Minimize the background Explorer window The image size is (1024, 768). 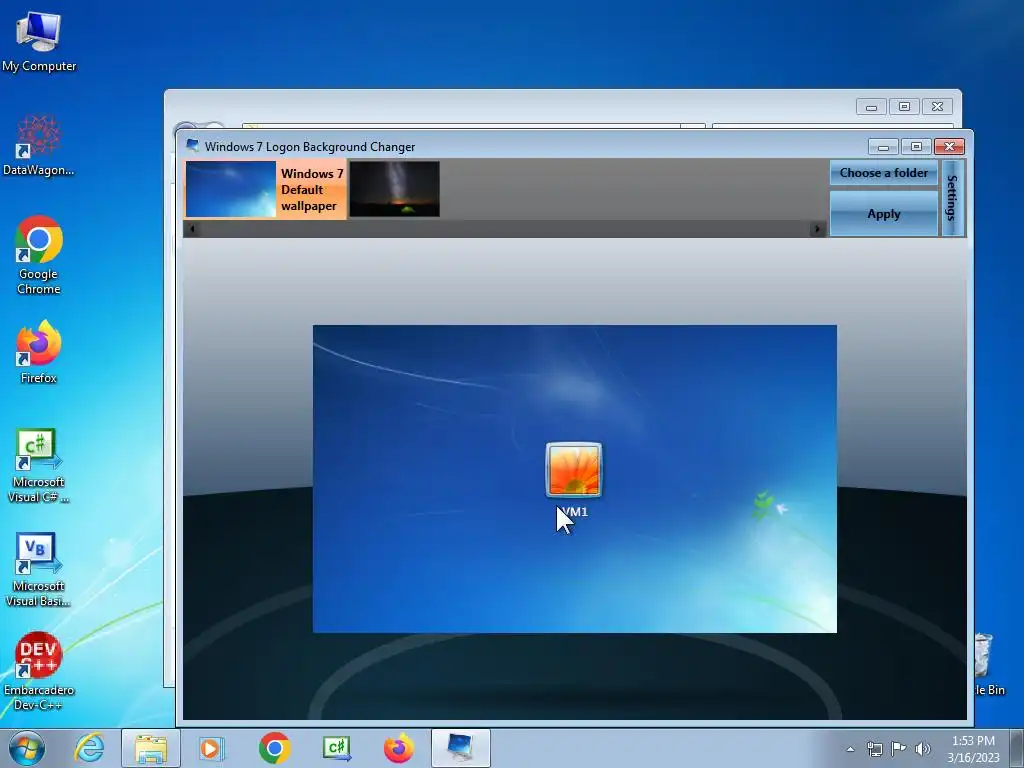coord(871,106)
